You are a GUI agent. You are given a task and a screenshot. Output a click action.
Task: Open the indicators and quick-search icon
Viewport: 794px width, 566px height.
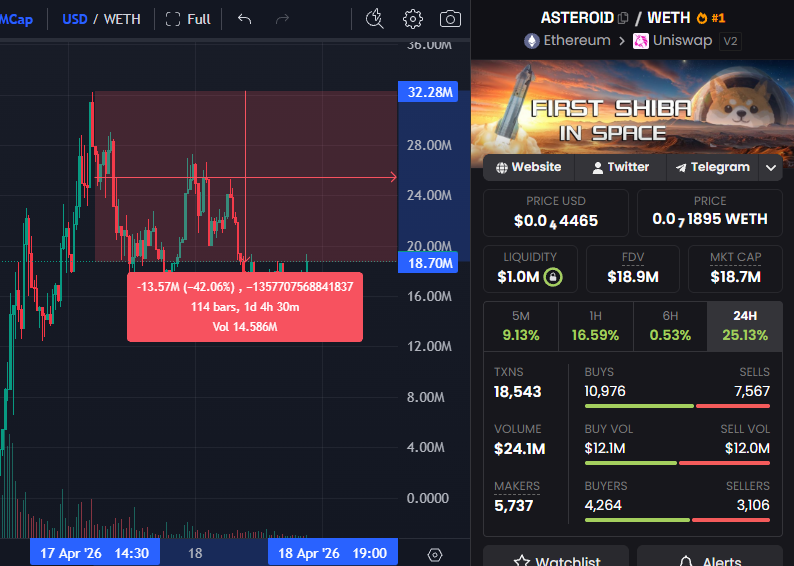pyautogui.click(x=375, y=19)
